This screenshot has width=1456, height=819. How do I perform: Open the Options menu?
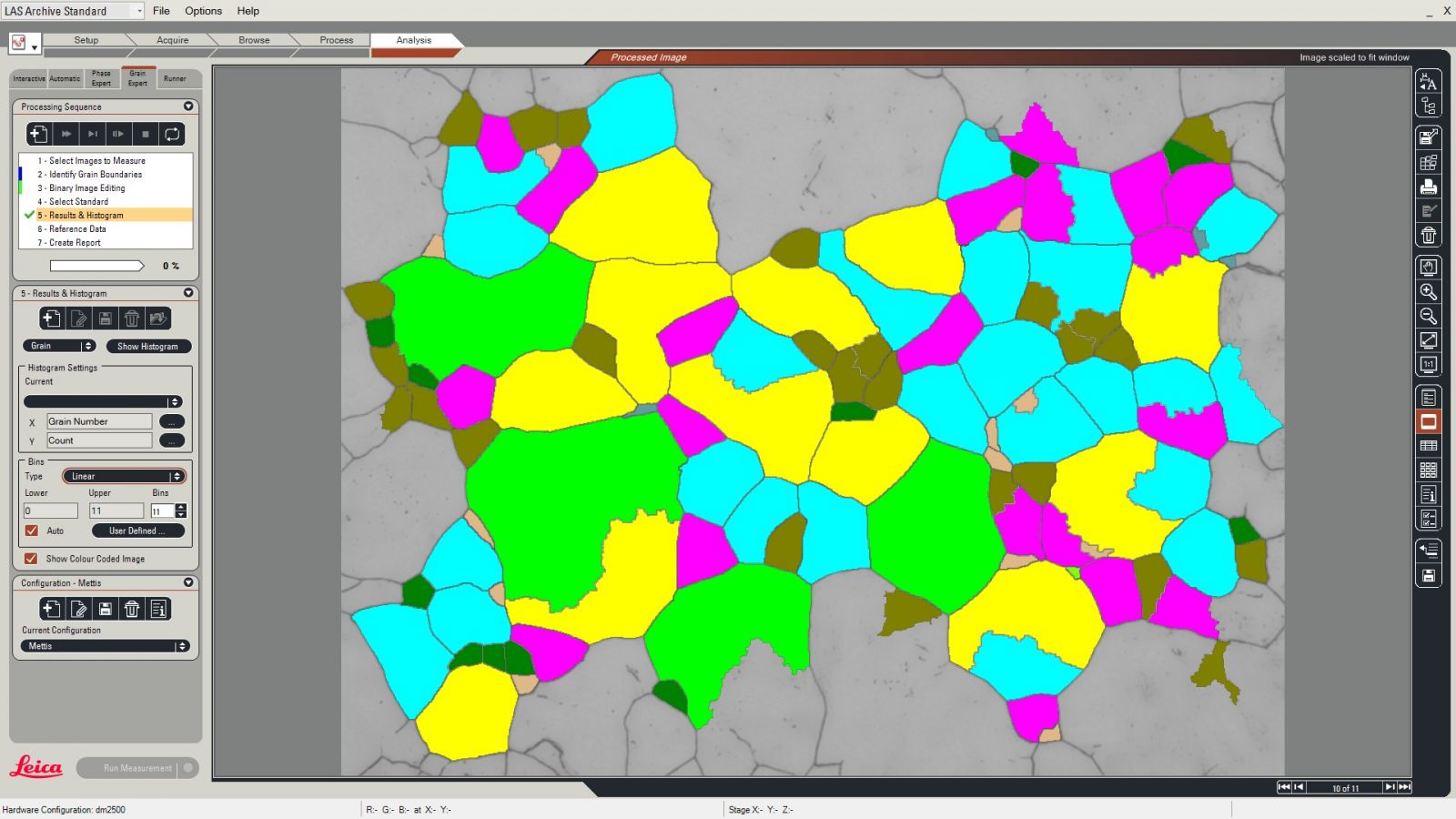[x=203, y=11]
